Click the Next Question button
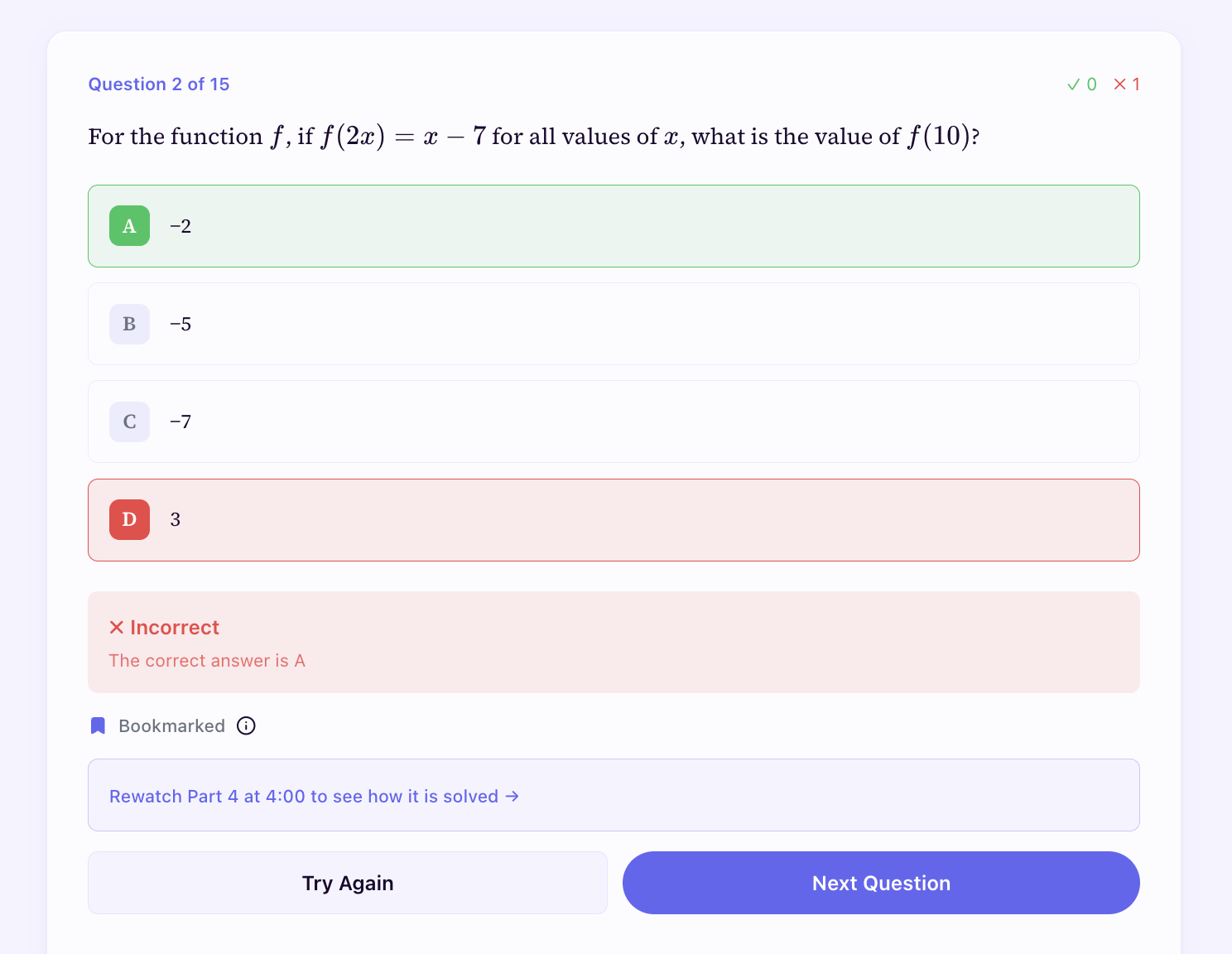 (x=880, y=883)
